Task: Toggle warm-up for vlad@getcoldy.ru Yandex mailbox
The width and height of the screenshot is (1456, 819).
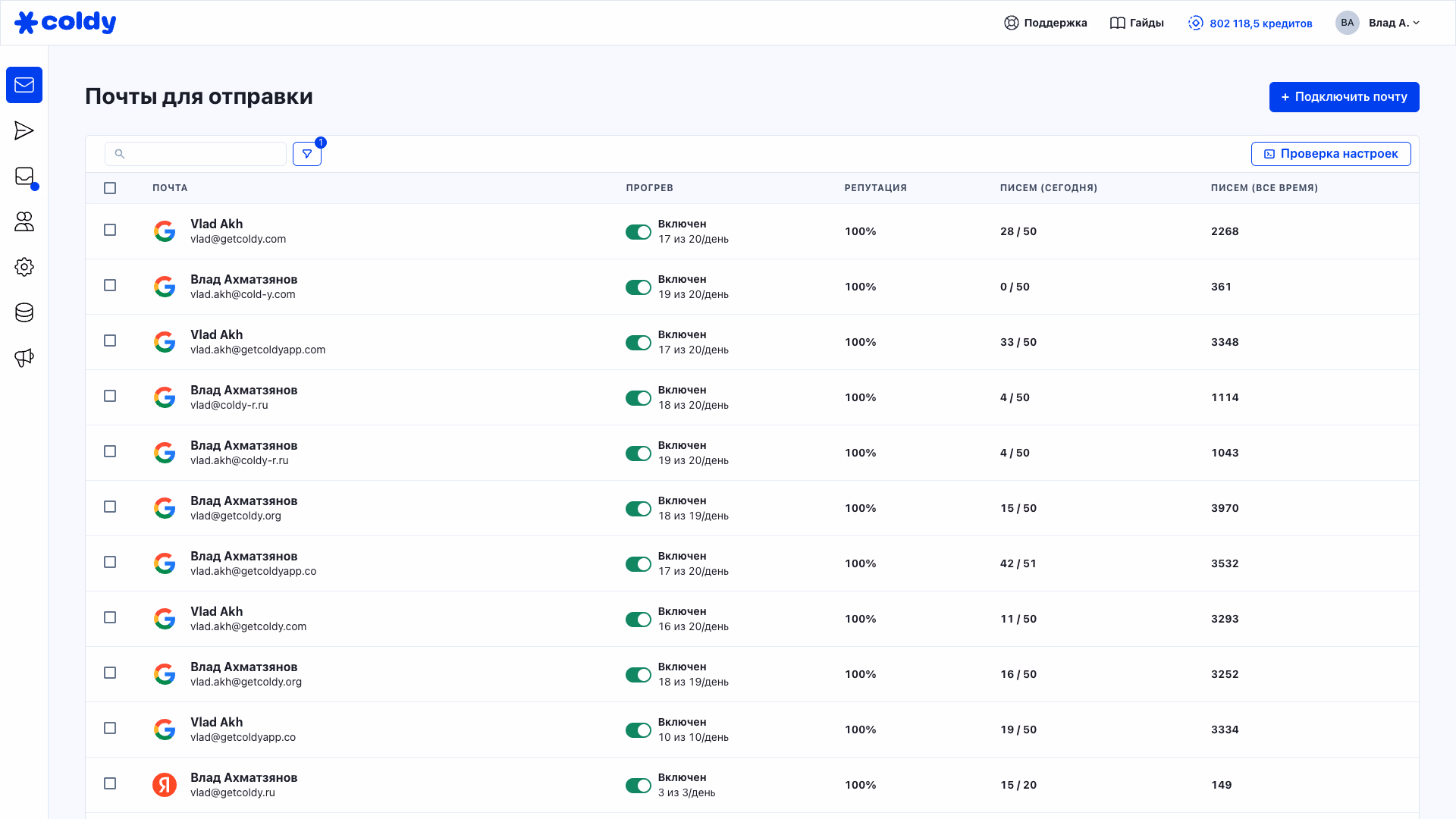Action: [638, 786]
